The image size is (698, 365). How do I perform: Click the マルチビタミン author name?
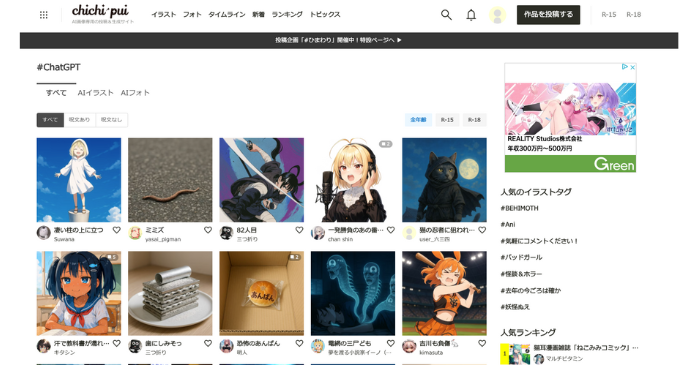pos(564,359)
